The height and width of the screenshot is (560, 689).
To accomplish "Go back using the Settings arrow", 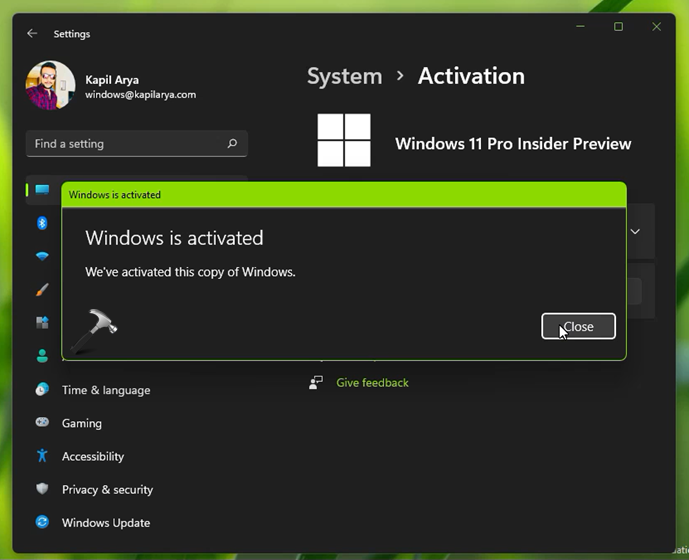I will click(32, 33).
